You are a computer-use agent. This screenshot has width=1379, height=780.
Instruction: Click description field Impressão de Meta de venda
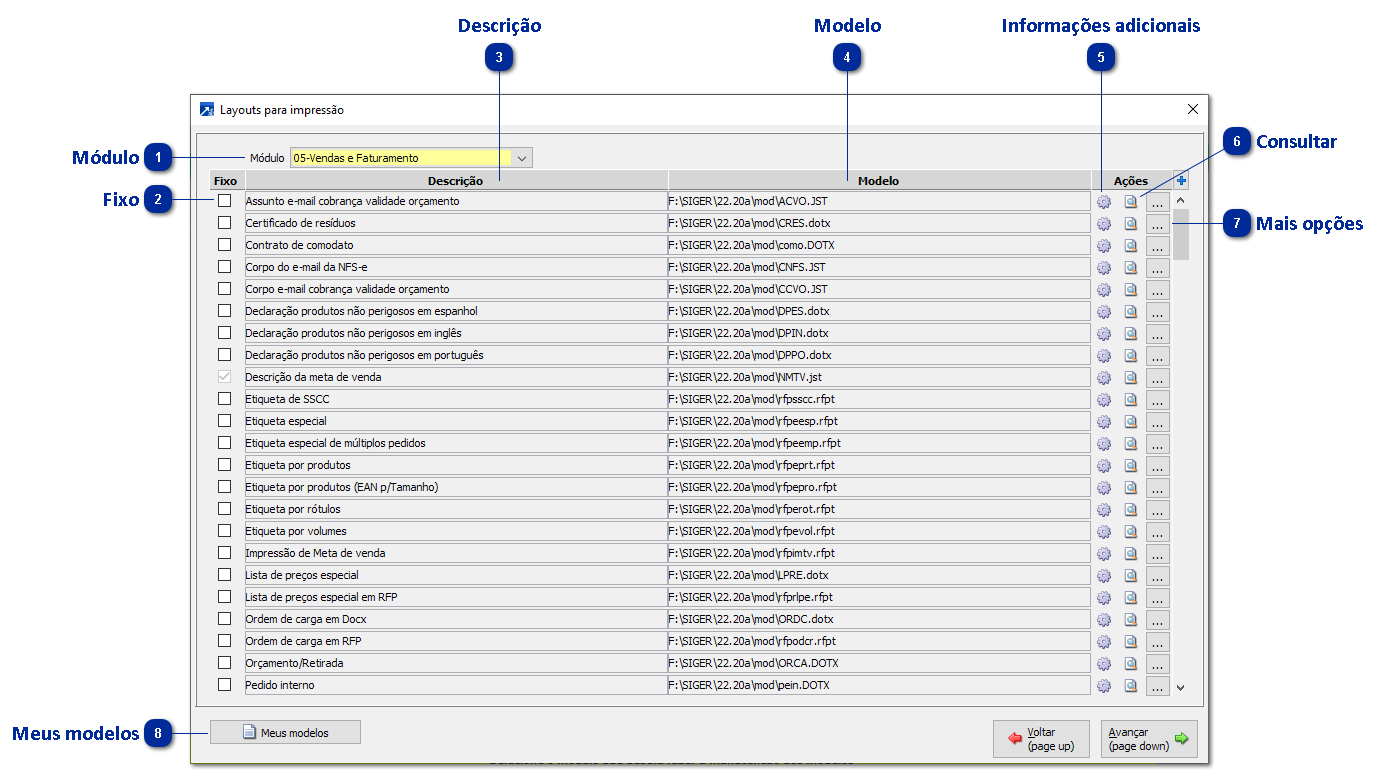(456, 554)
